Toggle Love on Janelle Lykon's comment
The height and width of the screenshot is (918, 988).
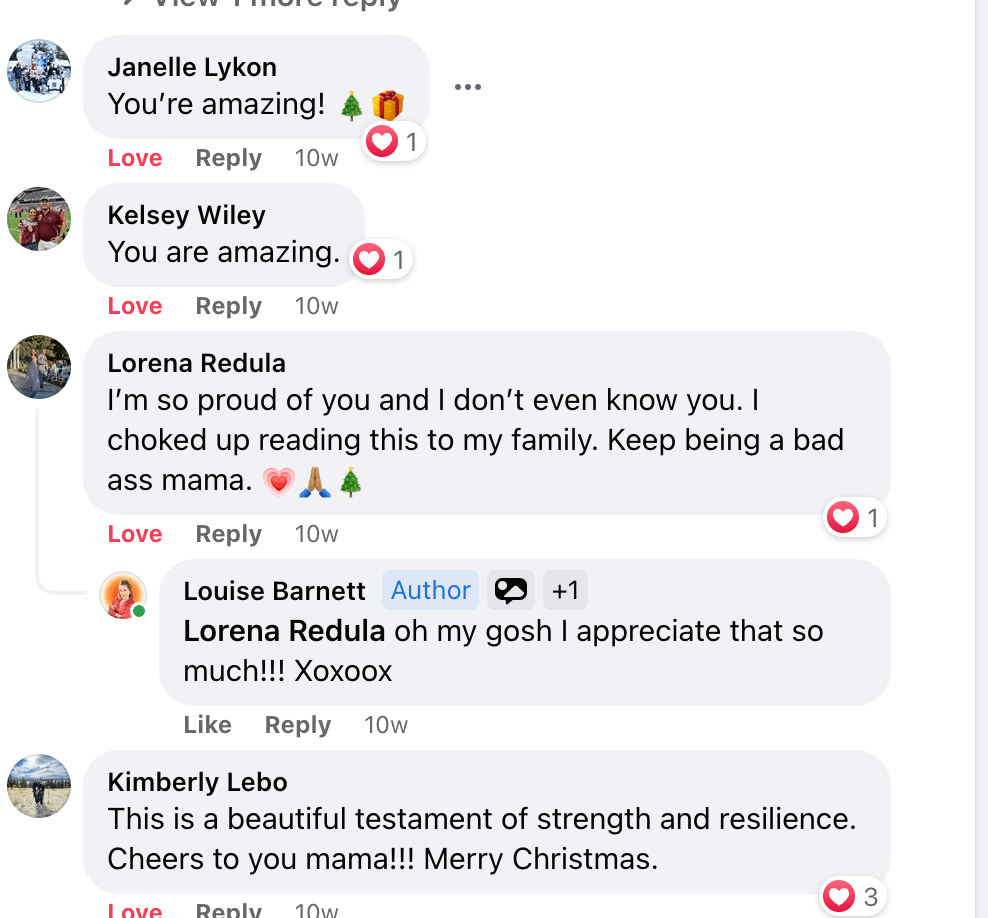[135, 158]
